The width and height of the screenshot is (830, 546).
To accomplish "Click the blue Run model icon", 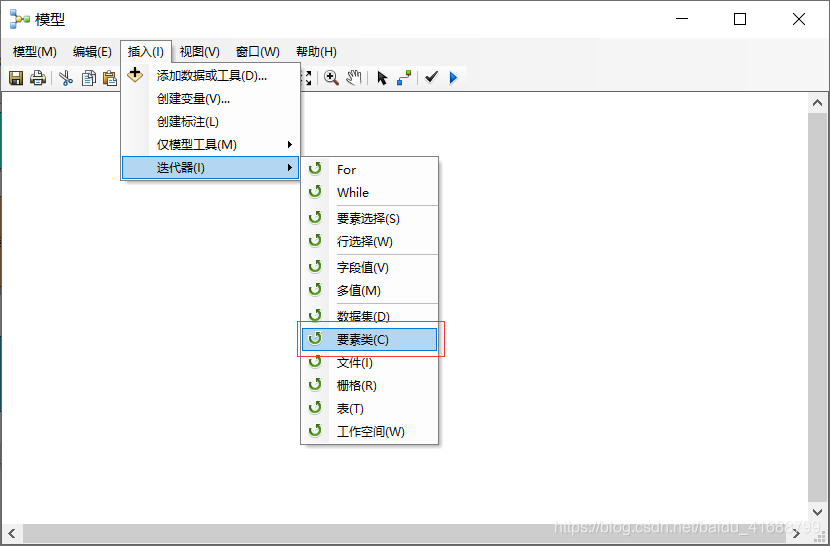I will tap(453, 78).
